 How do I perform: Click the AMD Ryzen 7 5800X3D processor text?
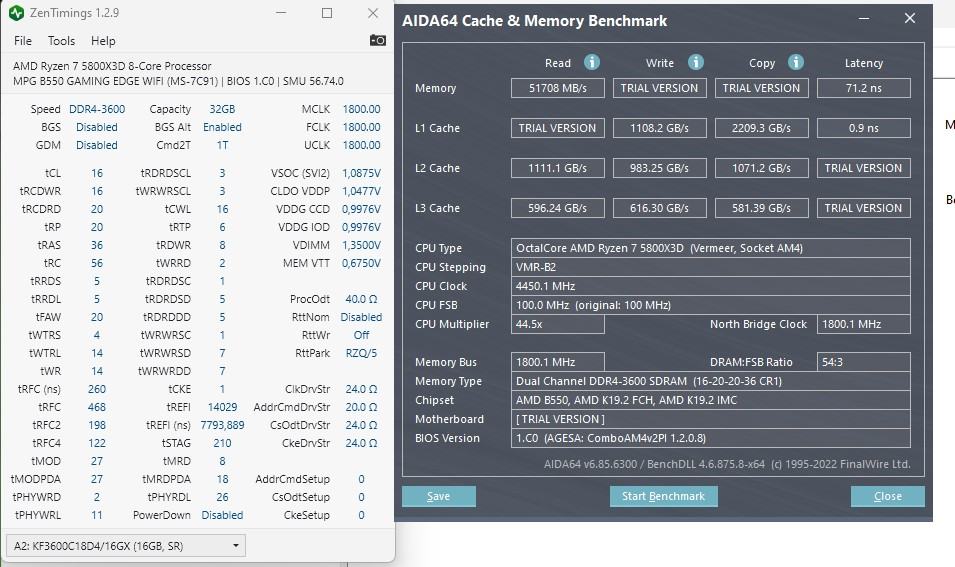[112, 66]
